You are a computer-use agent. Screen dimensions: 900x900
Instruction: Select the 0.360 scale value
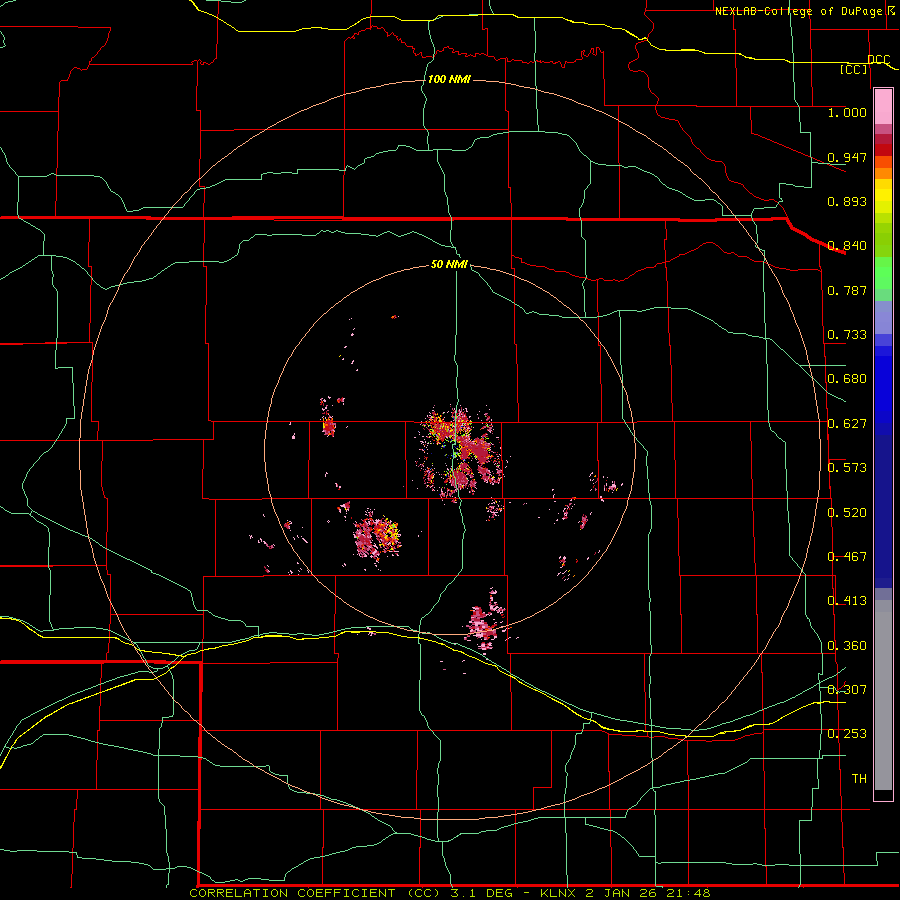click(x=847, y=646)
